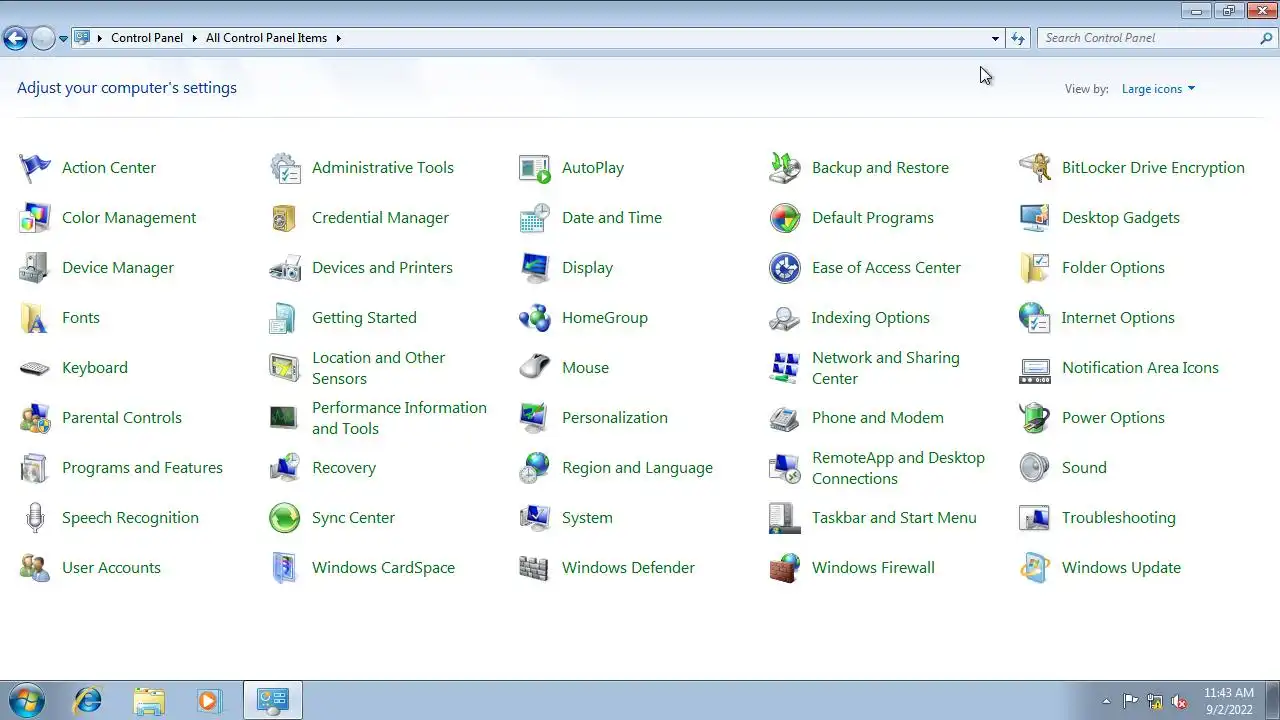Viewport: 1280px width, 720px height.
Task: Click the Region and Language link
Action: click(637, 468)
